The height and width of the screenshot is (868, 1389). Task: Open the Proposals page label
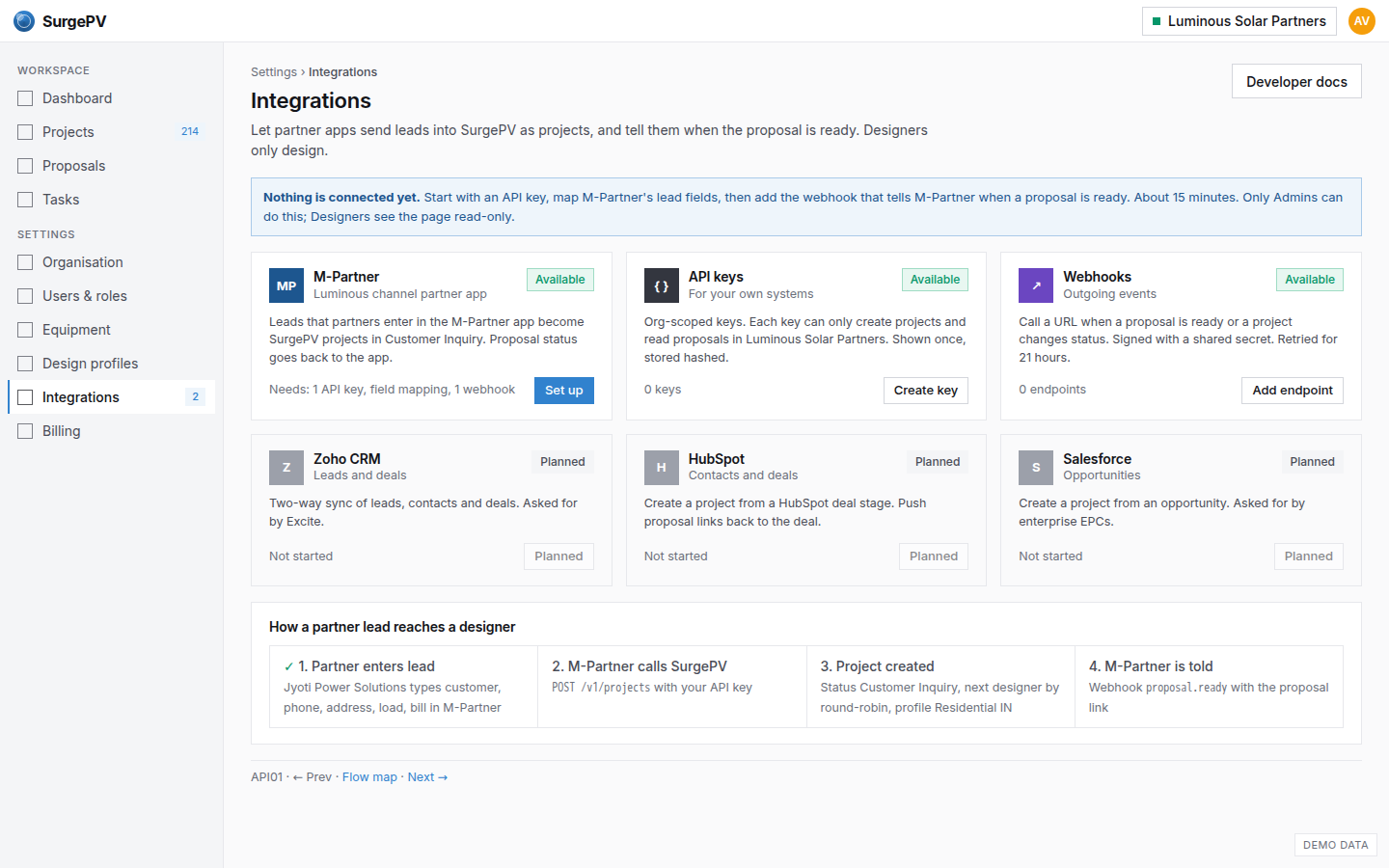(73, 166)
